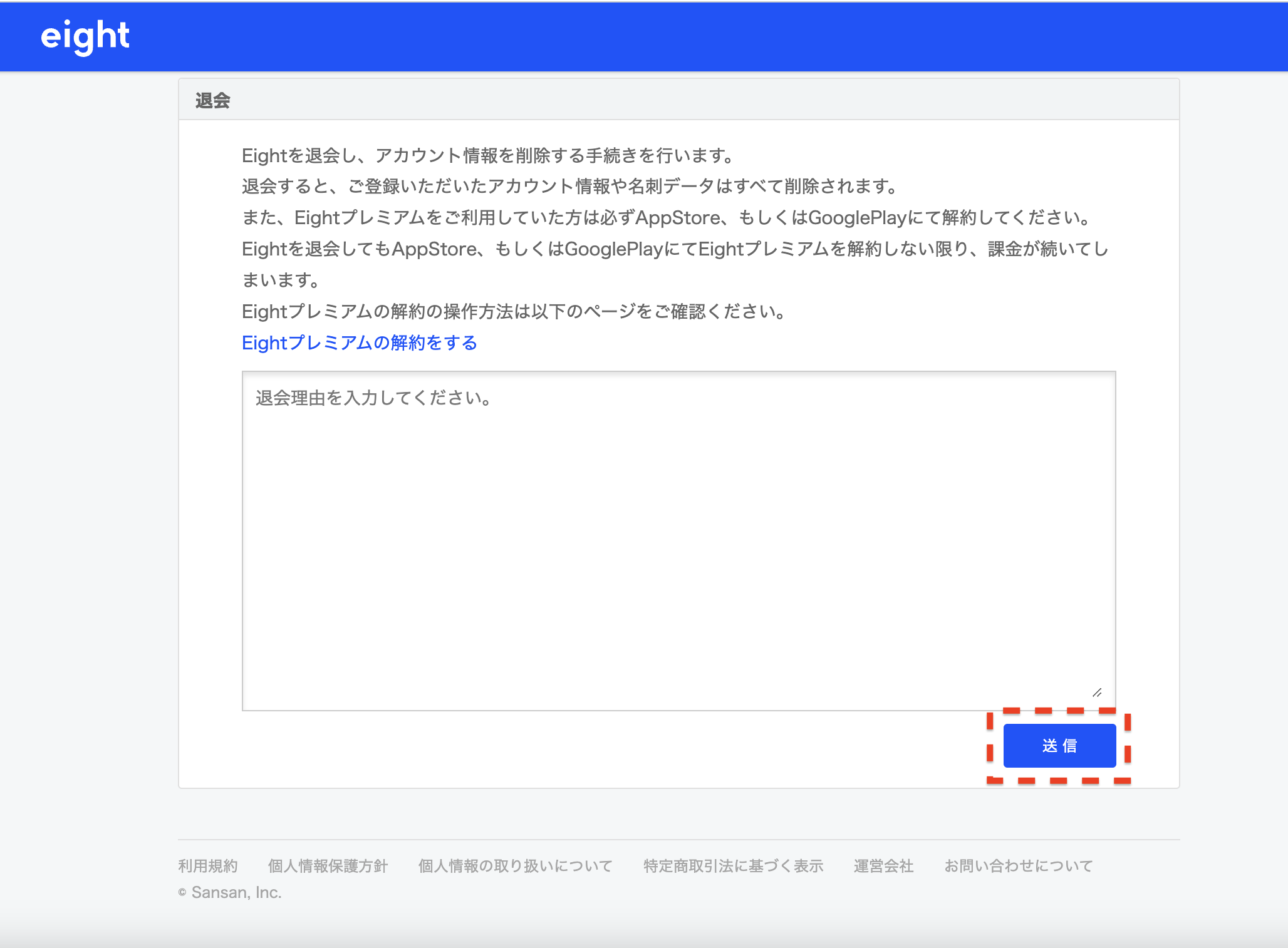Submit the withdrawal form
Screen dimensions: 1288x948
click(x=1059, y=745)
